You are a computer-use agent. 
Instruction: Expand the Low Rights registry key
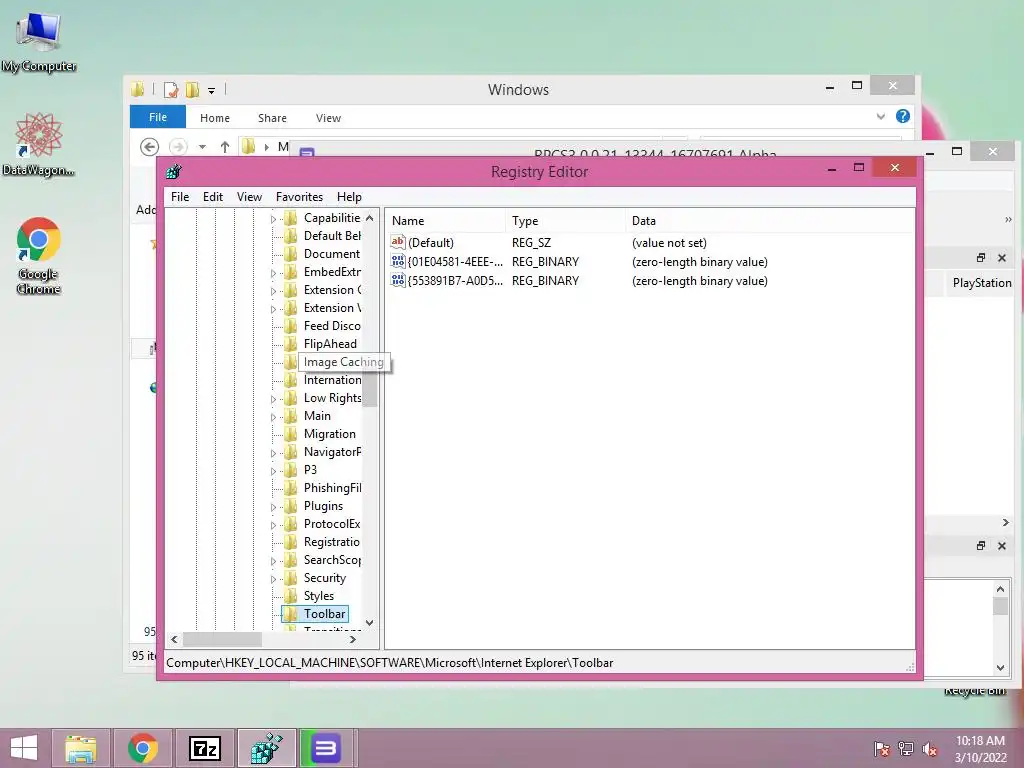tap(274, 398)
